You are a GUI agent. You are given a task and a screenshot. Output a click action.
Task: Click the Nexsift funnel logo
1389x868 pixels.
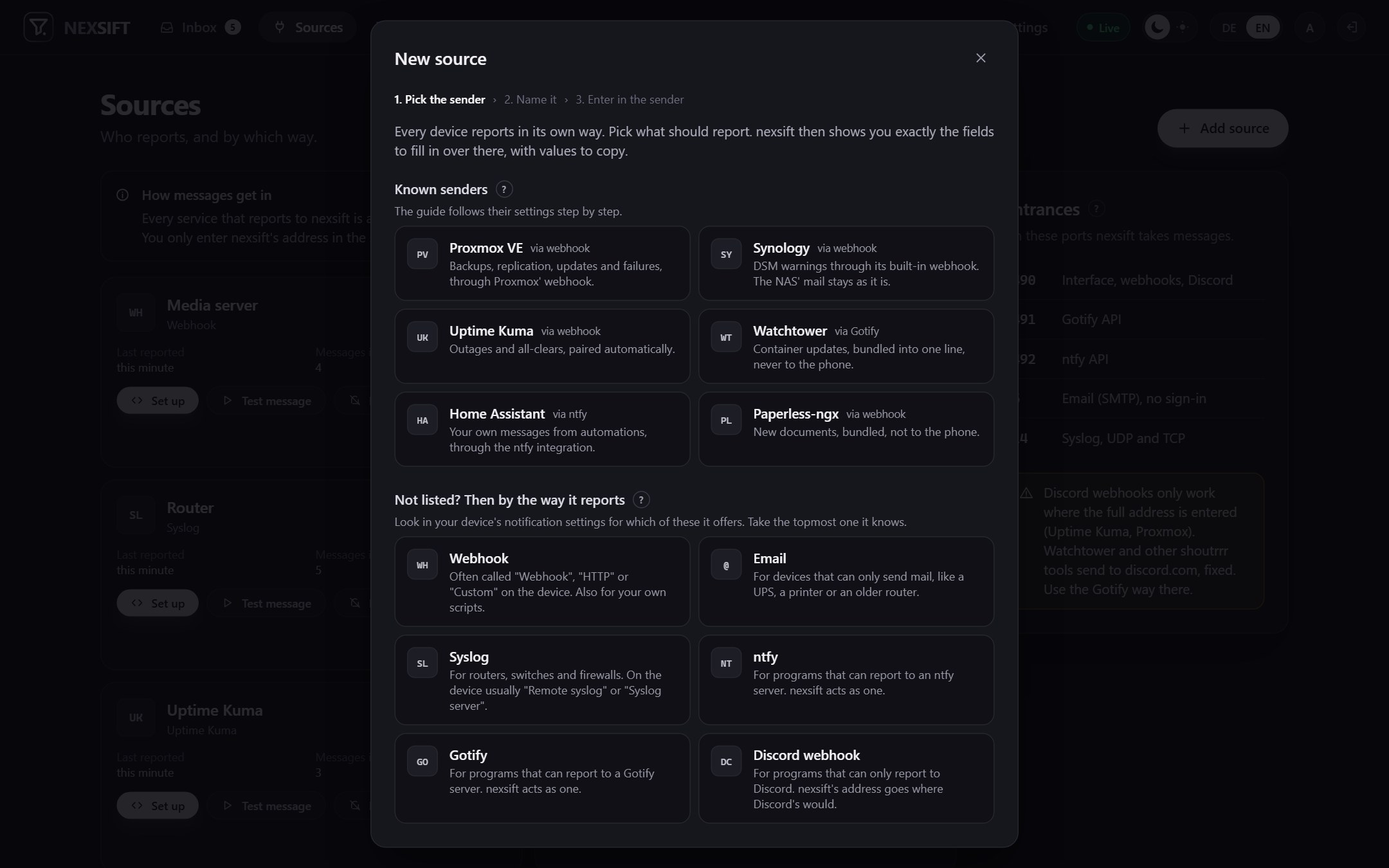(38, 27)
